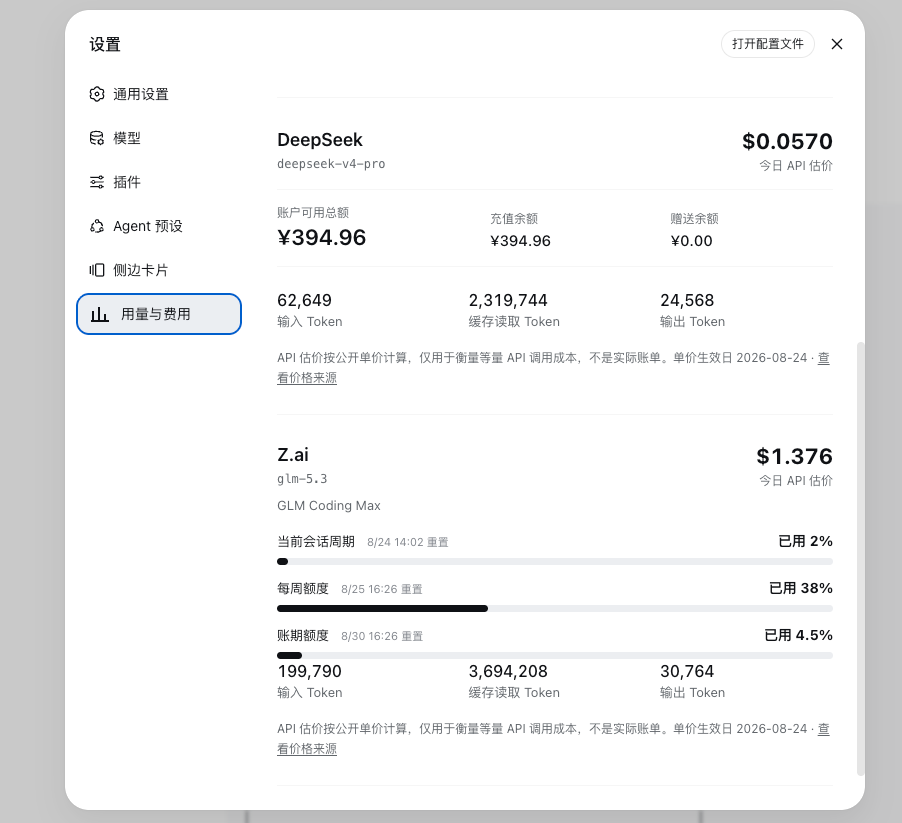Click the 8/30 16:26 重置 time
Image resolution: width=902 pixels, height=823 pixels.
click(x=382, y=637)
